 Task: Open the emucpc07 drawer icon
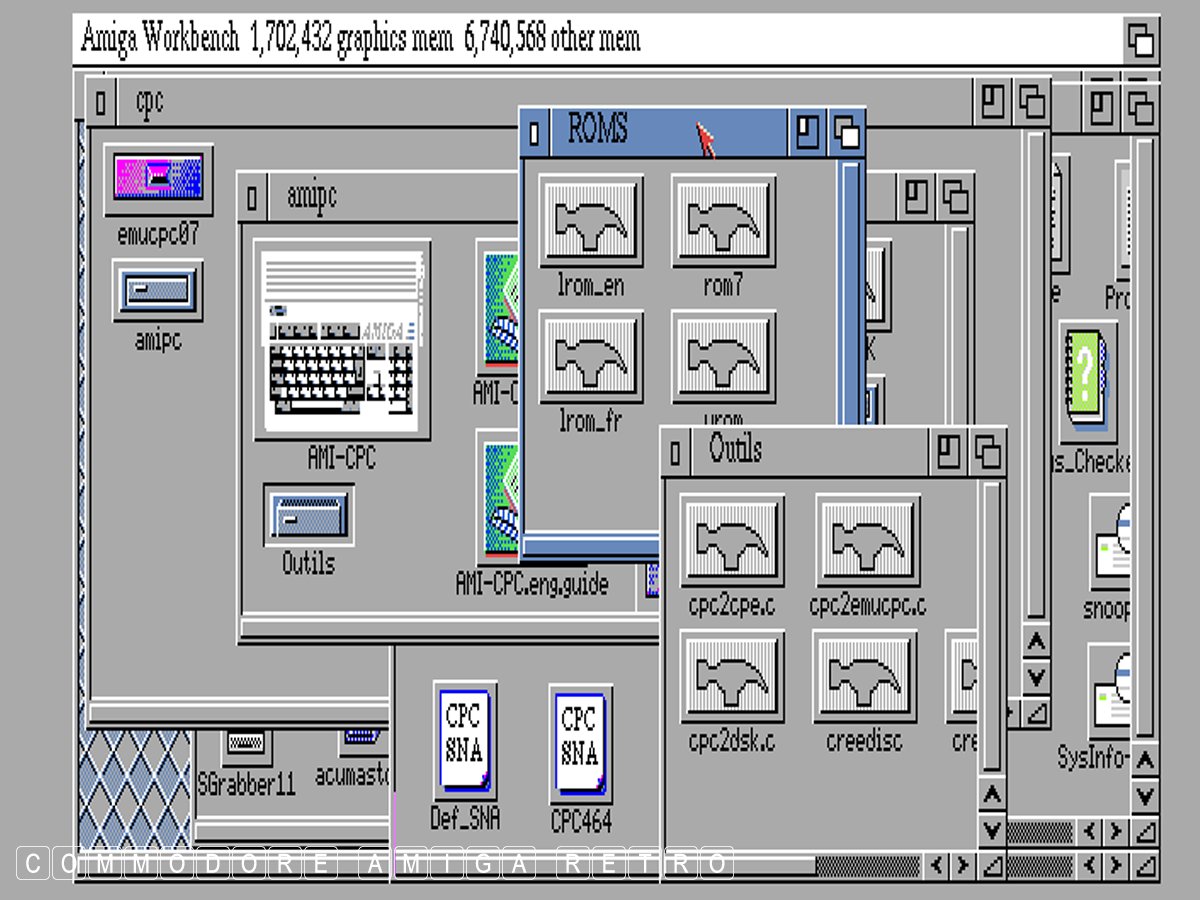tap(158, 180)
